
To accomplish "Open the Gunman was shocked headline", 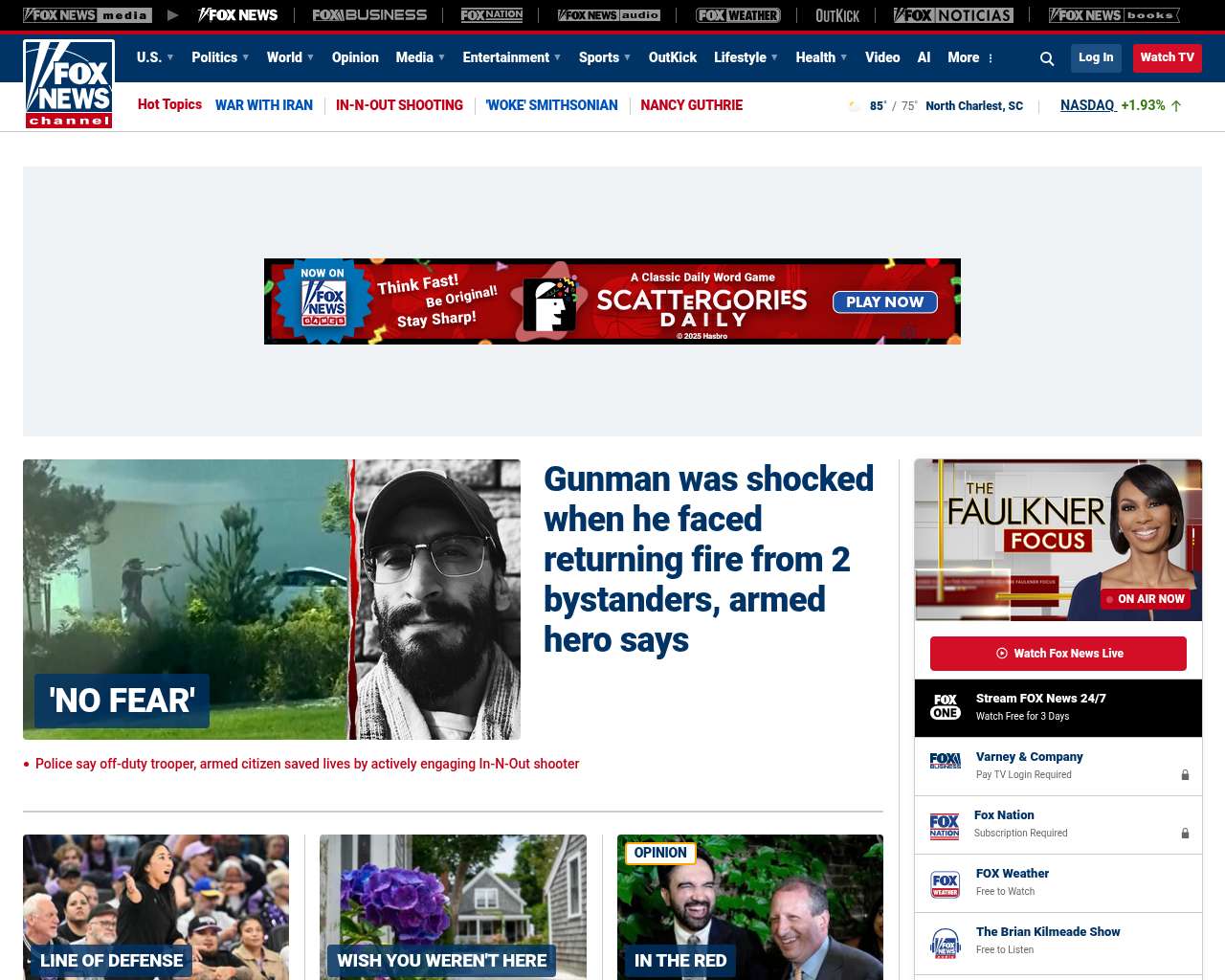I will point(709,559).
